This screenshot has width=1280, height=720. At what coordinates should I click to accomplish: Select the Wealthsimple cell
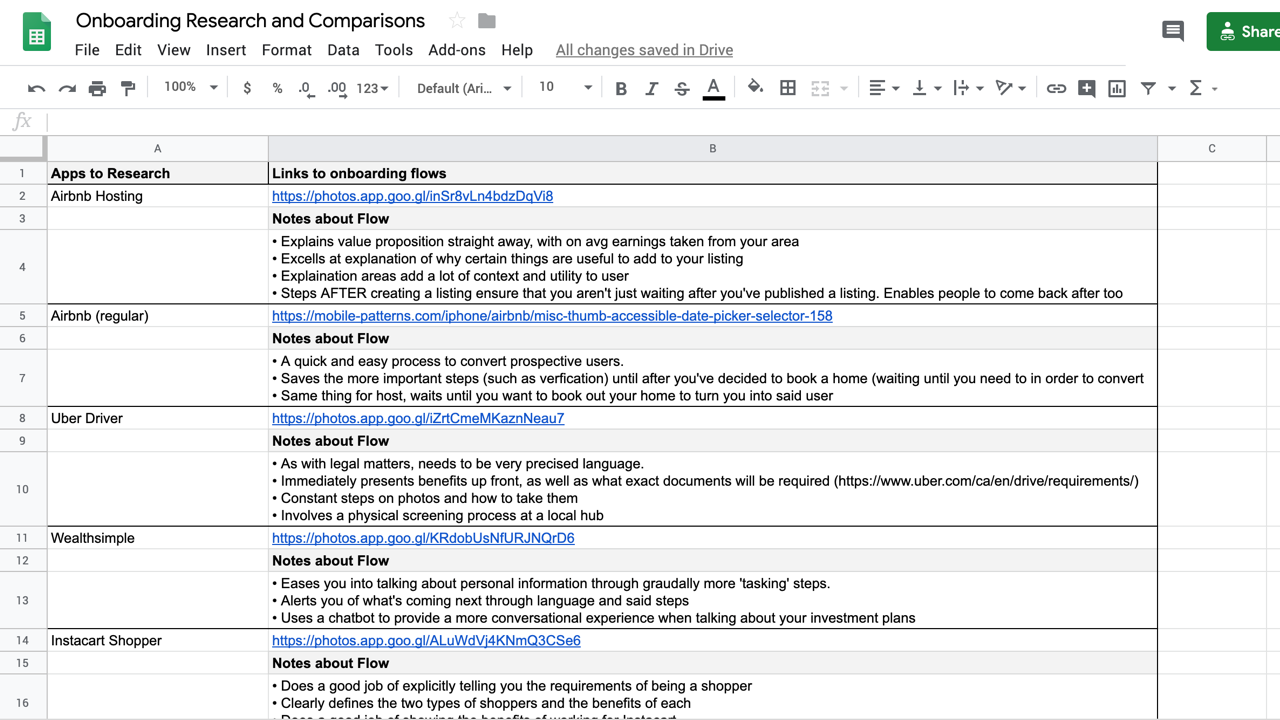tap(157, 538)
